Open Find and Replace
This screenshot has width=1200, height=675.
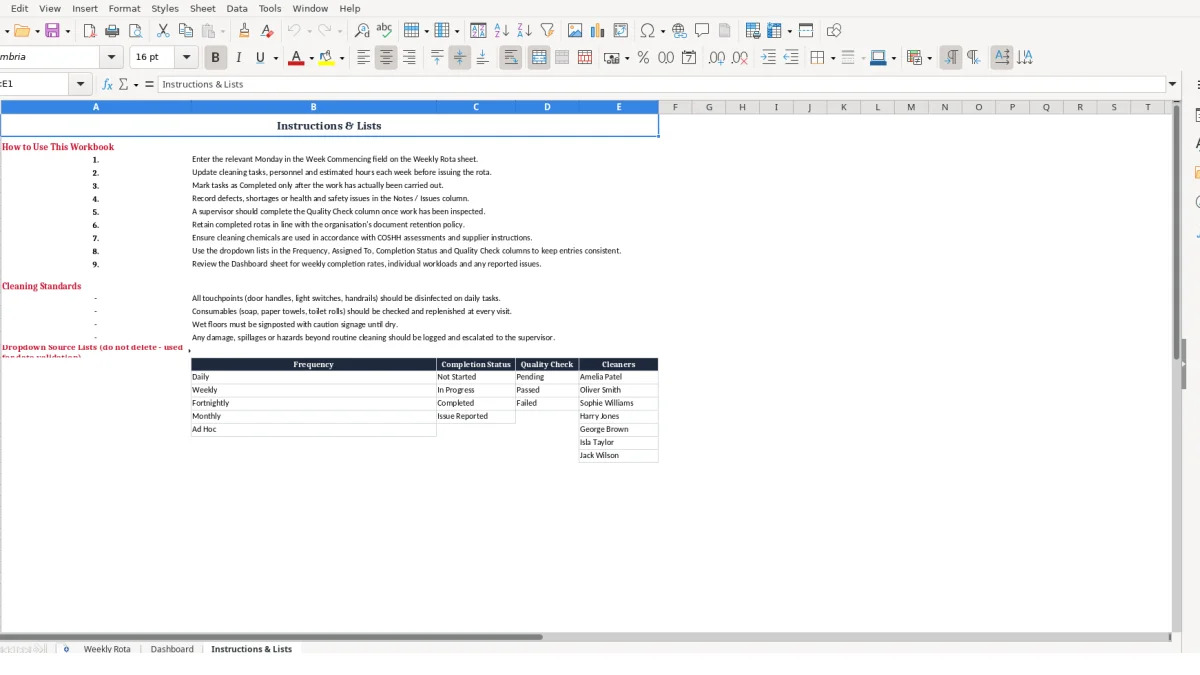pos(362,31)
